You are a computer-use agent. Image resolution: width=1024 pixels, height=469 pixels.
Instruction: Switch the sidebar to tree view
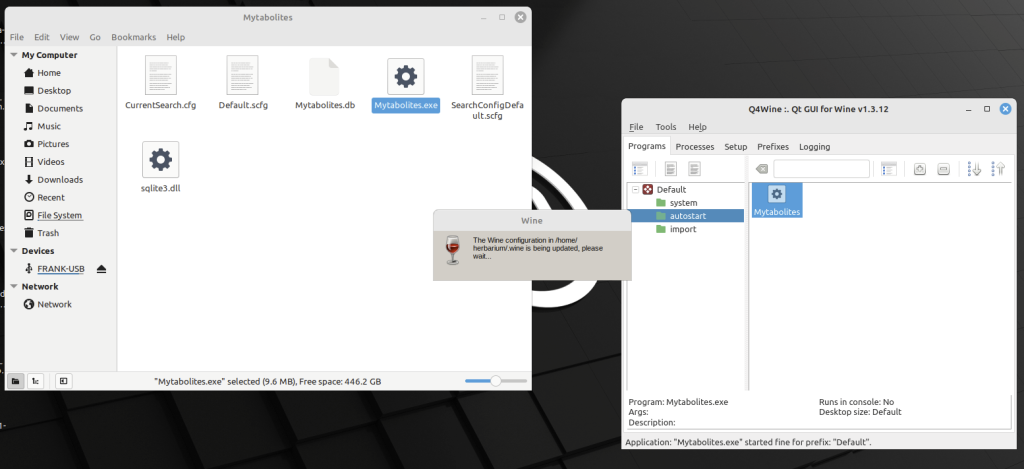point(35,381)
